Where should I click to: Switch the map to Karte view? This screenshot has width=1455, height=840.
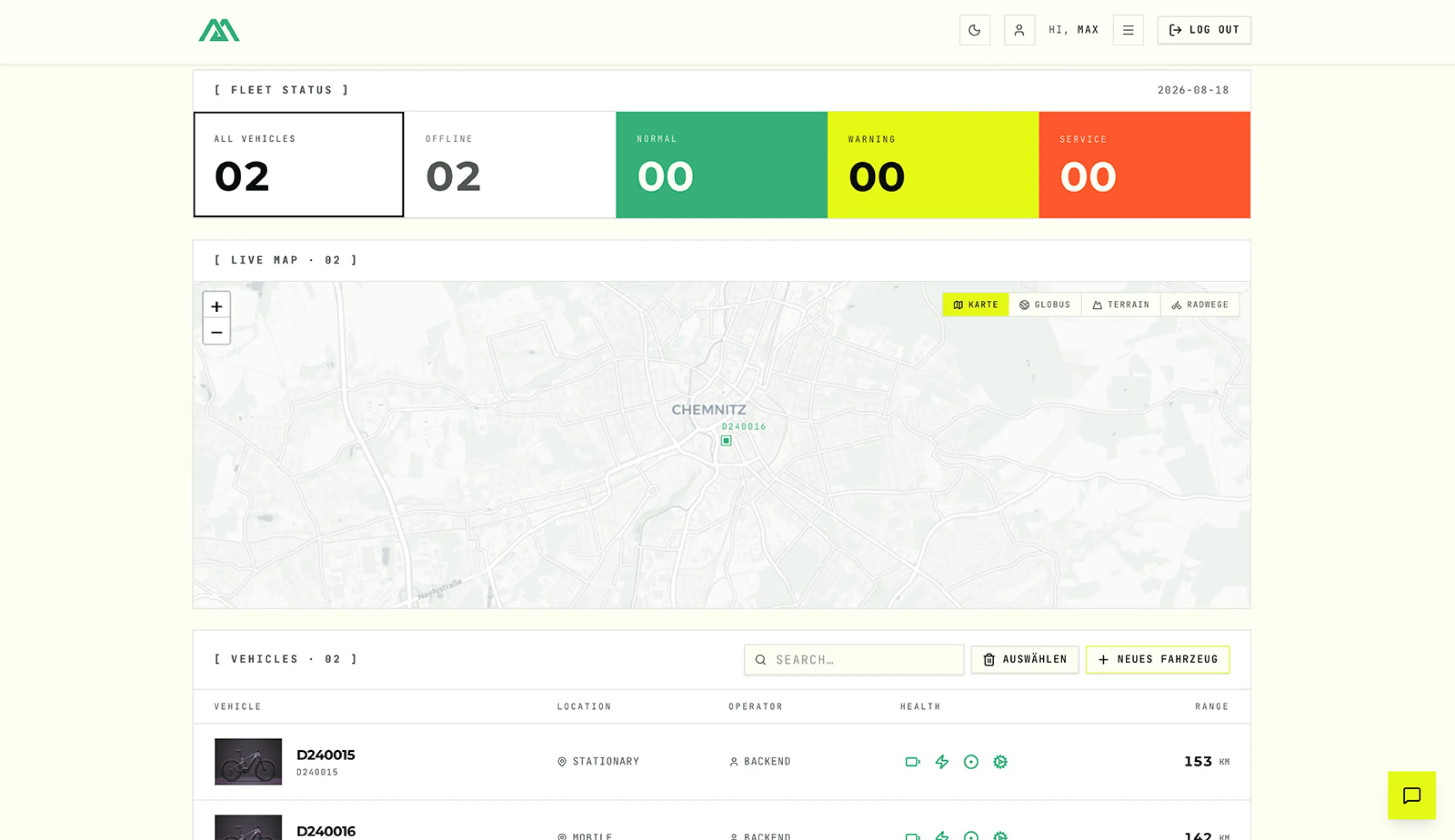click(976, 304)
